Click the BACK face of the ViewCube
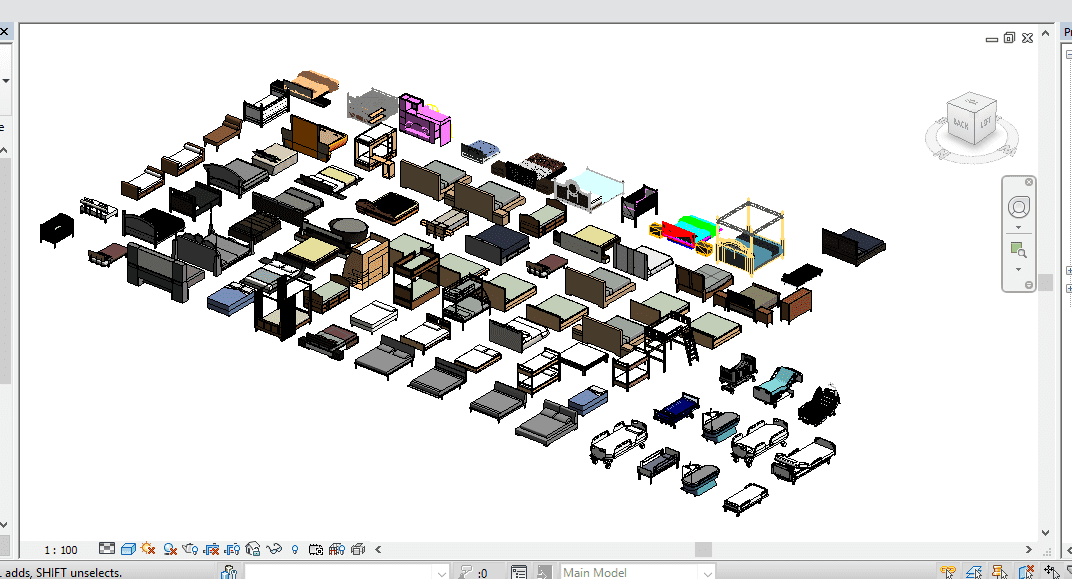The image size is (1072, 579). [961, 122]
